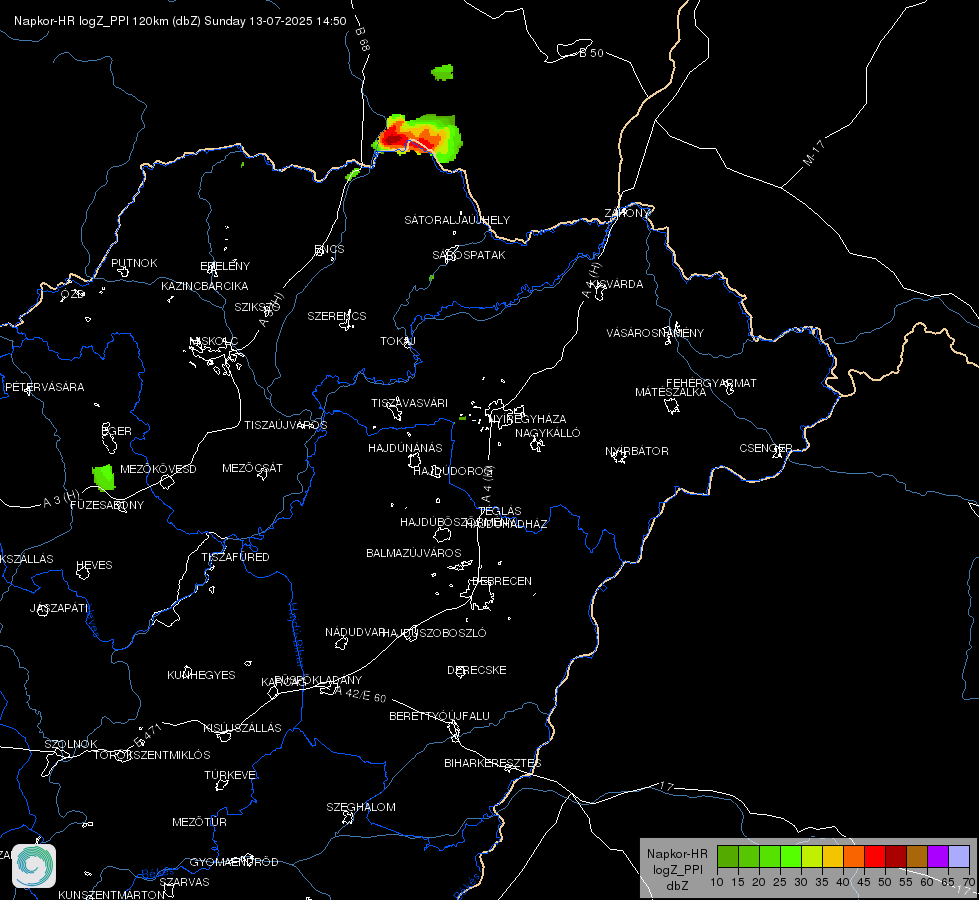Click the 'Napkor-HR logZ_PPI dbZ' legend title
979x900 pixels.
pos(677,869)
